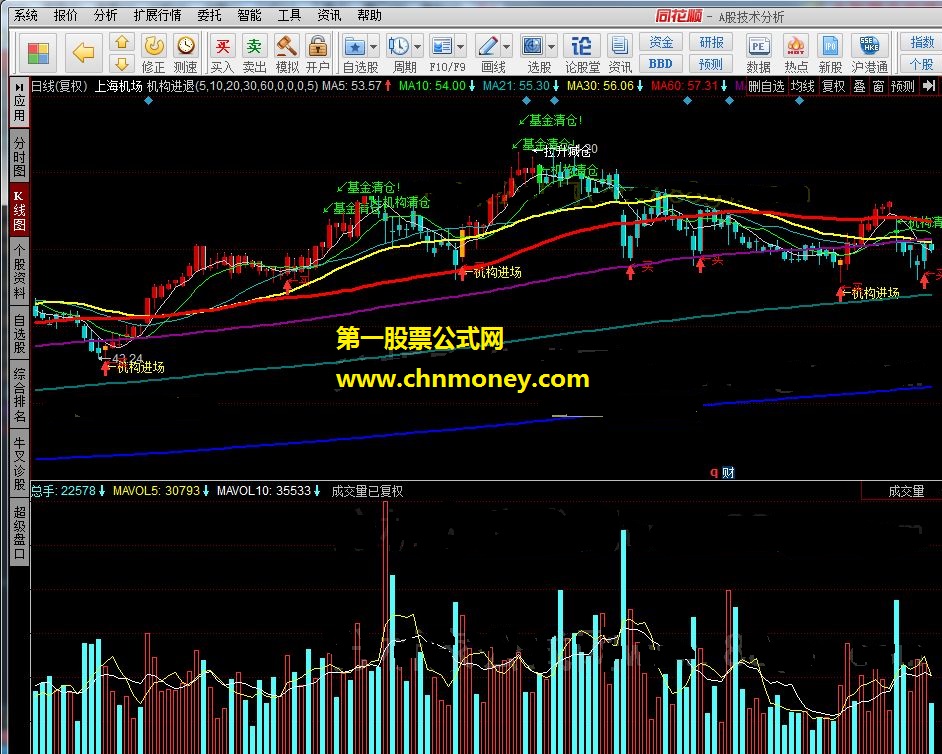This screenshot has height=754, width=942.
Task: Click the yellow down arrow button
Action: tap(122, 64)
